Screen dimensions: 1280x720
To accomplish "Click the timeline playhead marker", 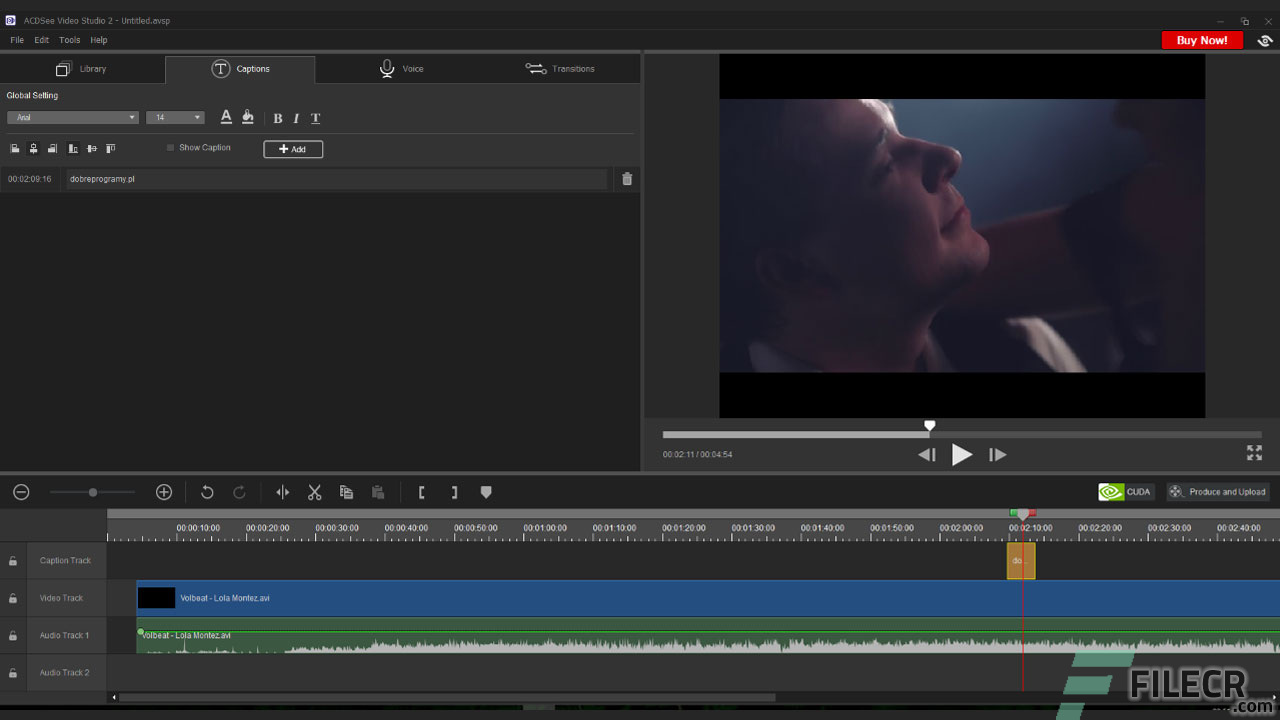I will (x=1022, y=514).
